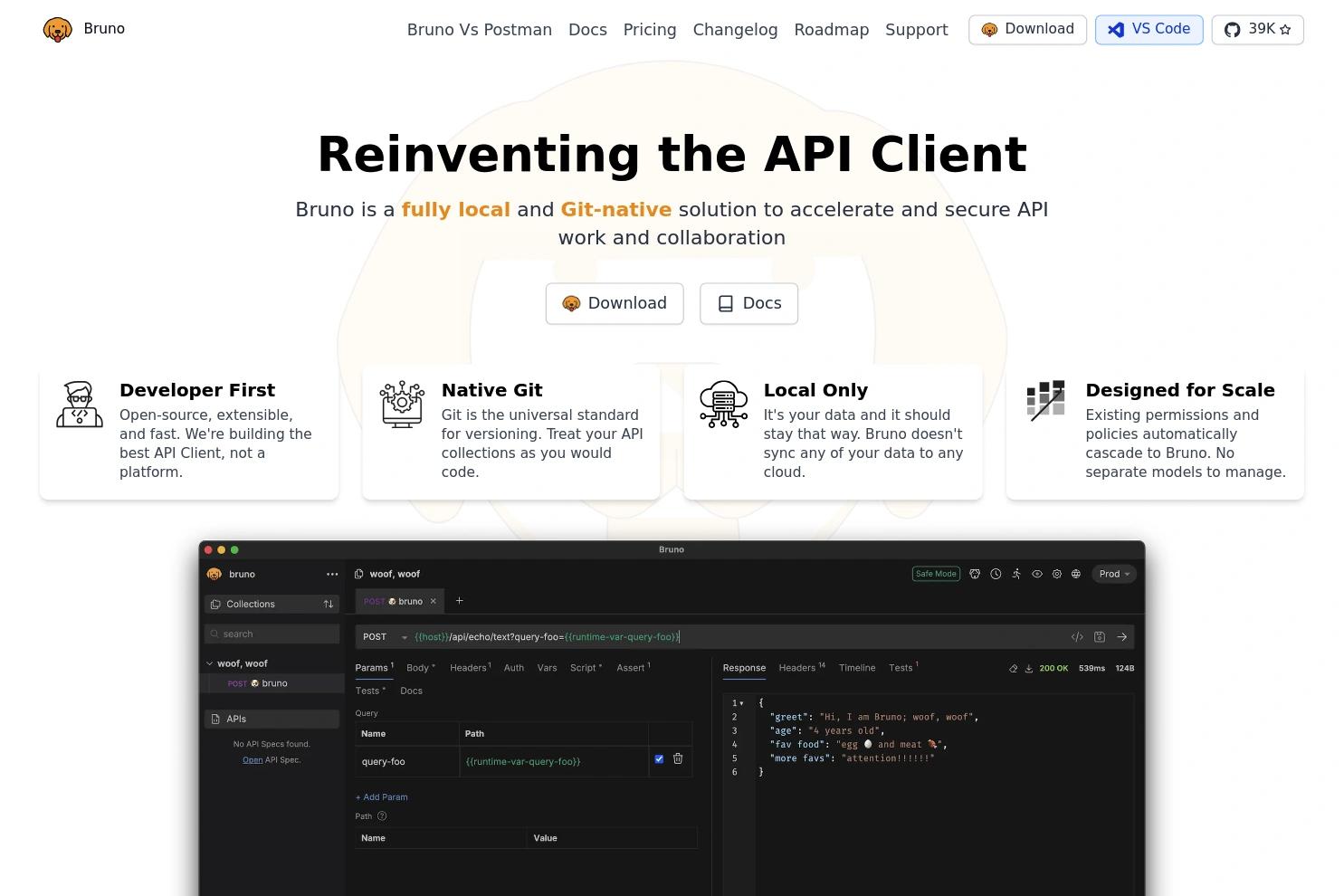
Task: Open the Roadmap link
Action: point(832,30)
